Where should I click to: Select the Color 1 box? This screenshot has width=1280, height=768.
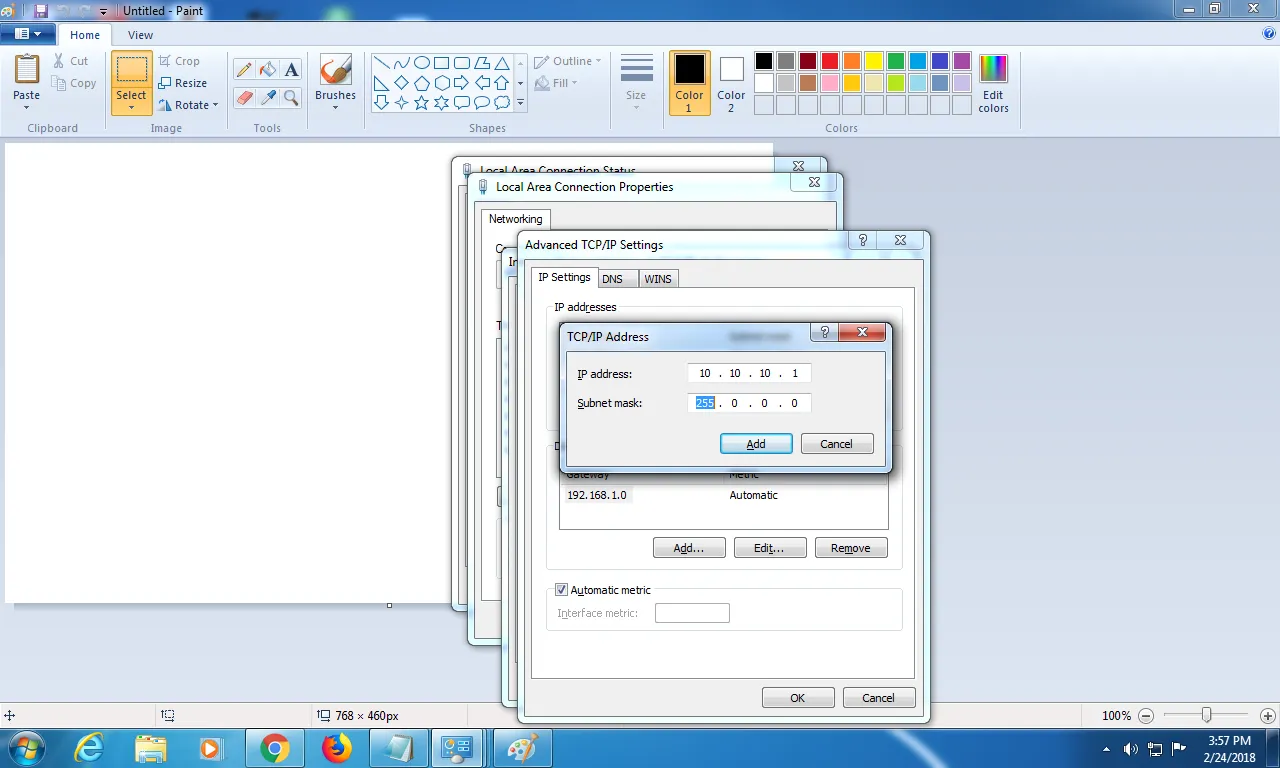(689, 83)
